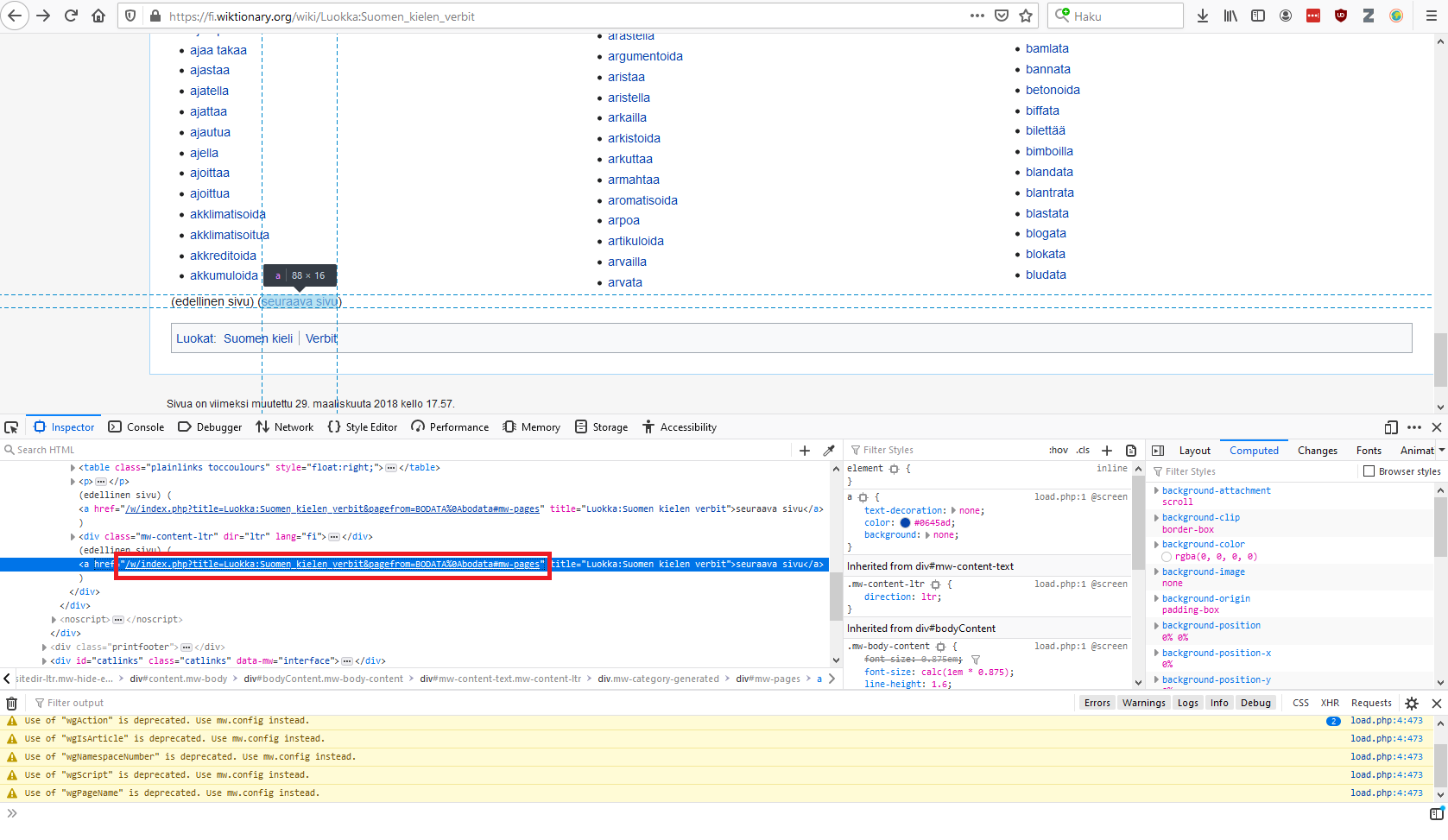Click the blue color swatch for #0645ad
The image size is (1448, 840).
(x=905, y=523)
